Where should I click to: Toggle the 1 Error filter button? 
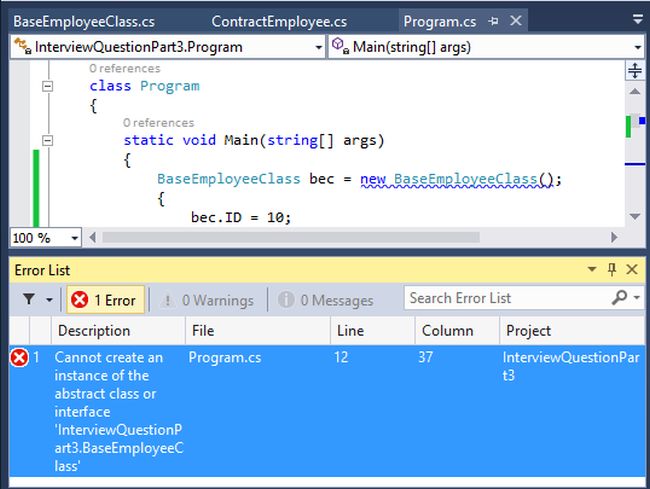(106, 299)
